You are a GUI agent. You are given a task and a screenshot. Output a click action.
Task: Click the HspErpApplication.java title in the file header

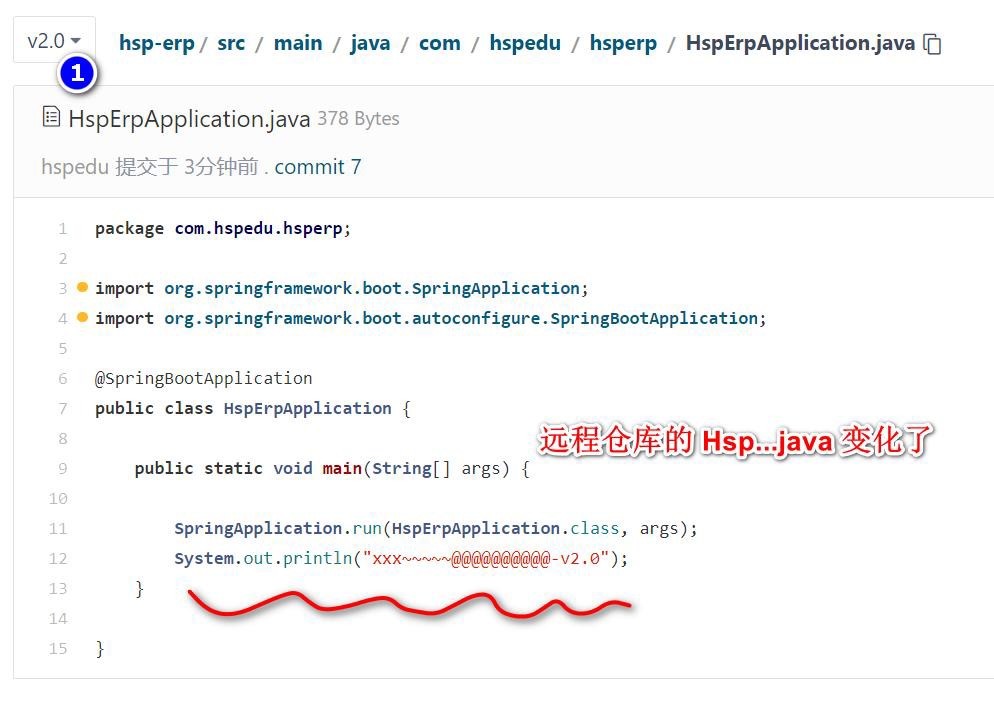(189, 119)
